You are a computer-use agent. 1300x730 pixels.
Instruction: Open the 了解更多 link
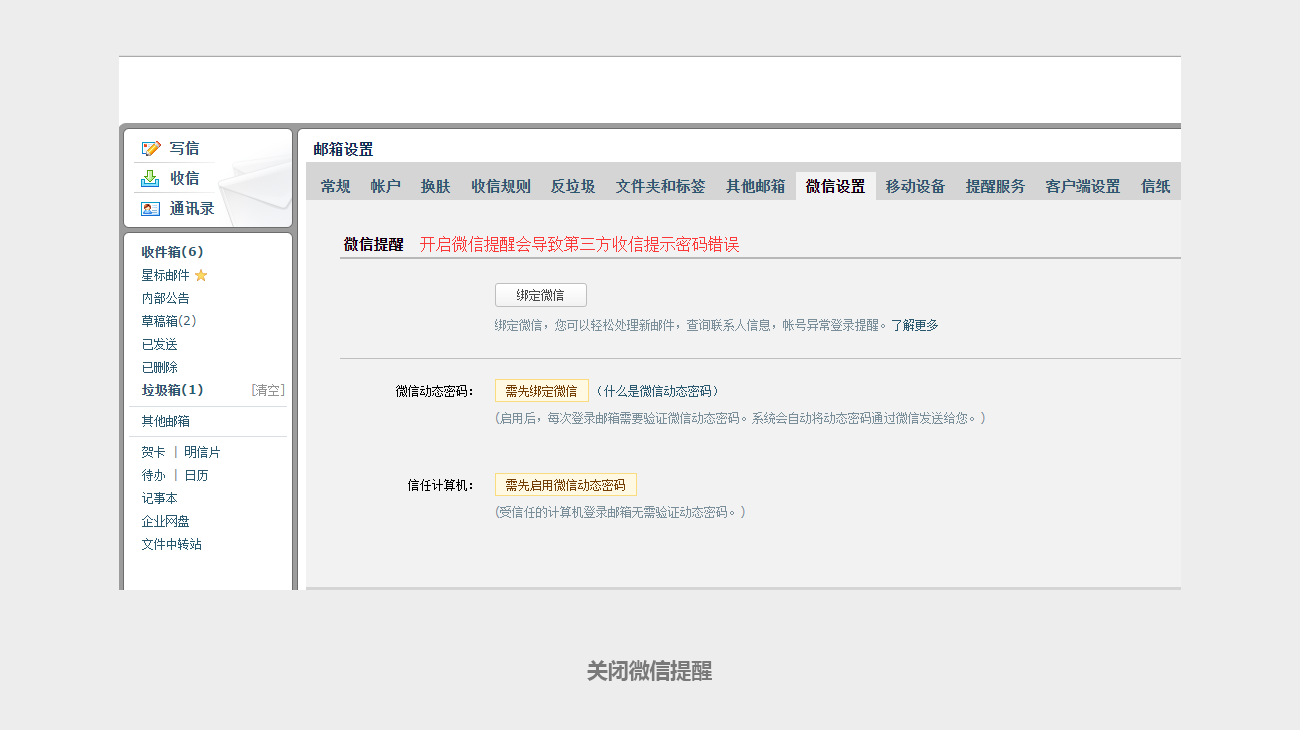pyautogui.click(x=914, y=325)
